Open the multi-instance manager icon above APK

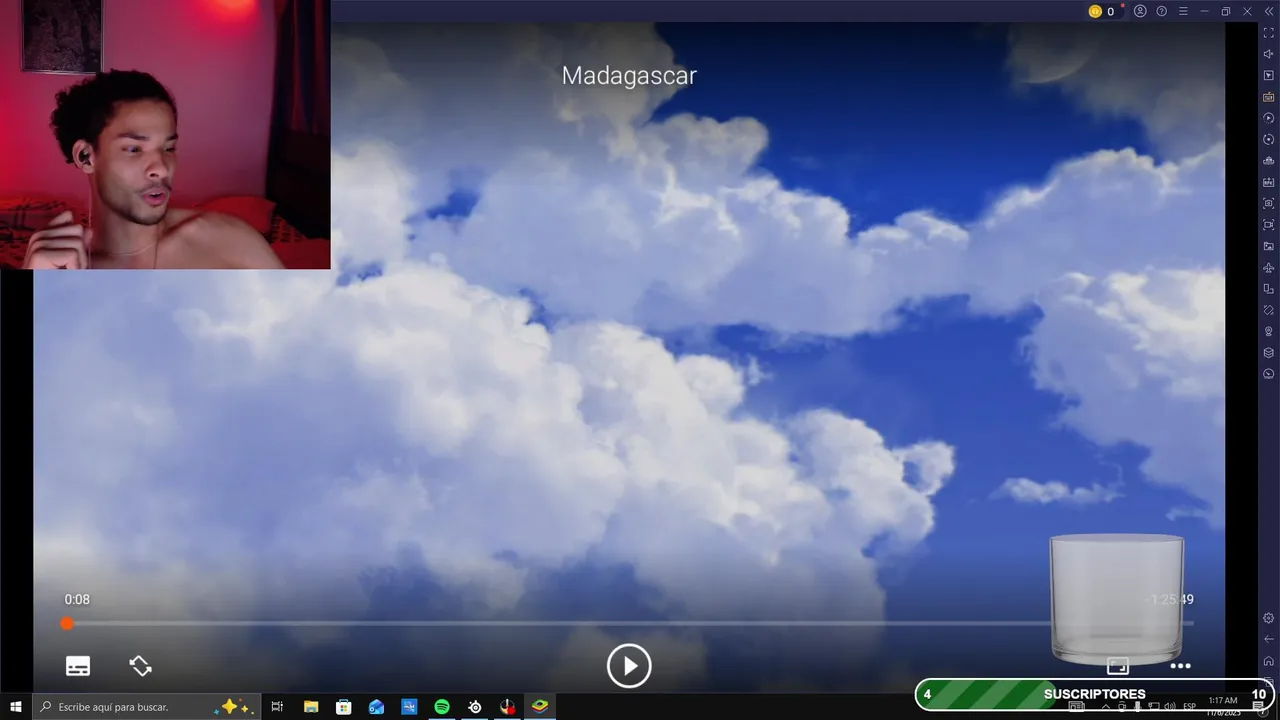coord(1269,161)
